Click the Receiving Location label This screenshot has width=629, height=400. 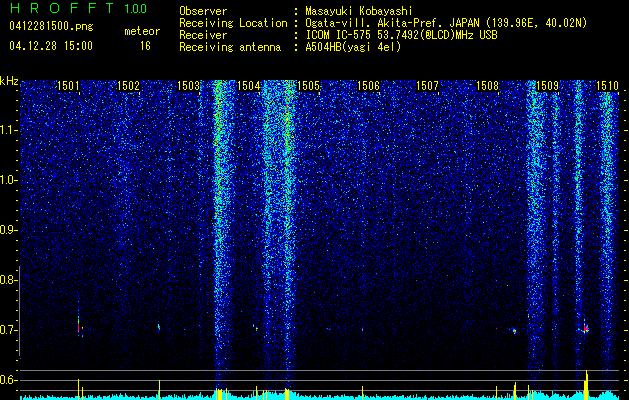(233, 23)
